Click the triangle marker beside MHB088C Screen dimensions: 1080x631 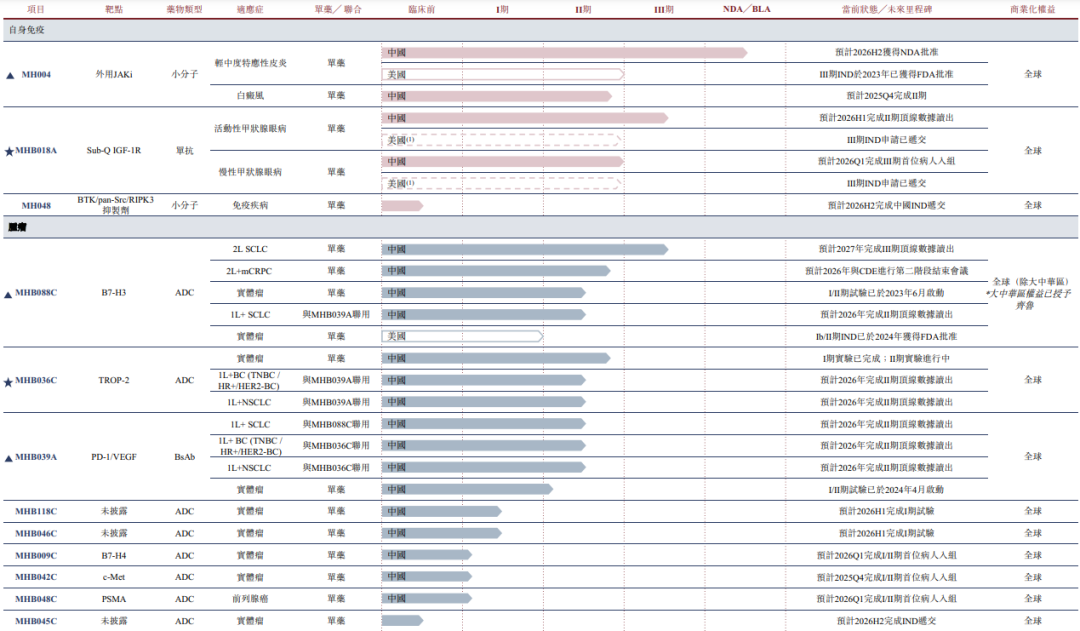[8, 294]
